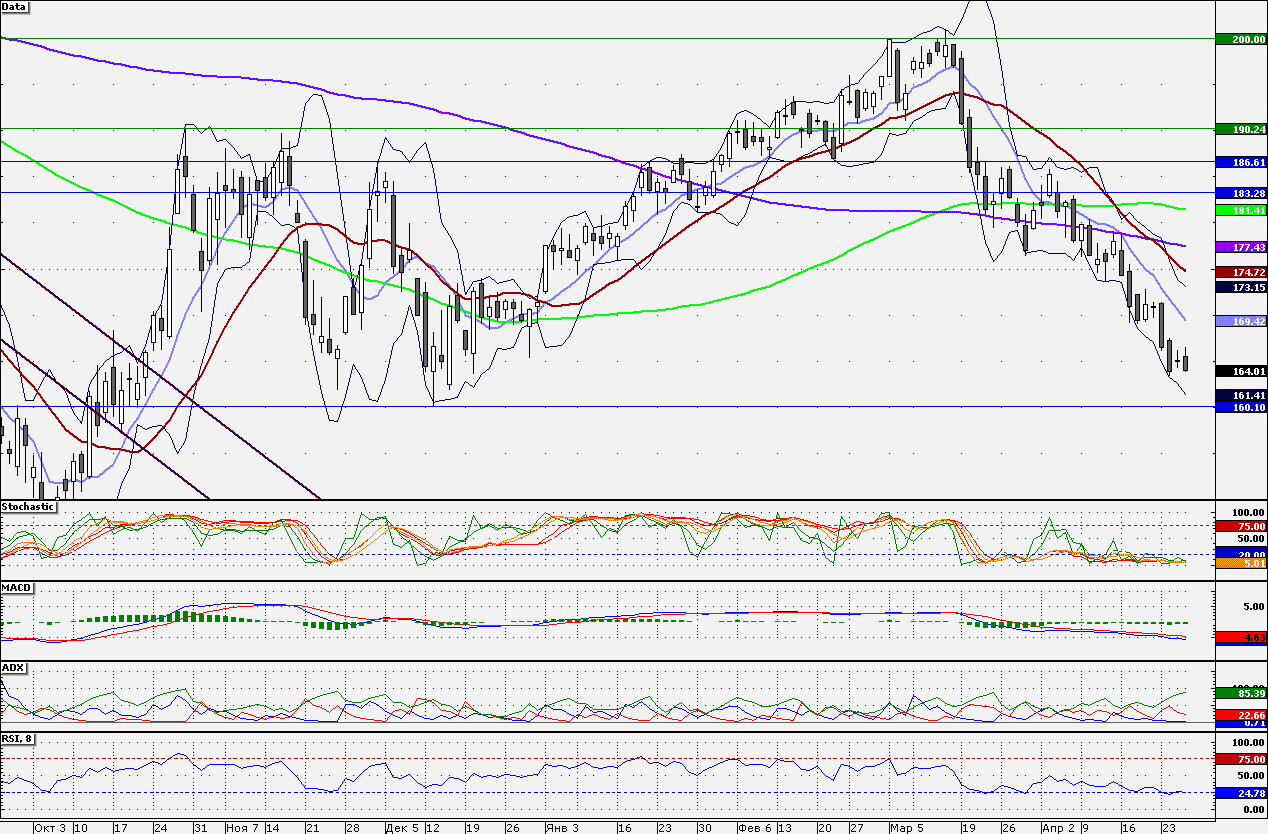Click the 160.10 support level tag
Image resolution: width=1268 pixels, height=834 pixels.
(1240, 407)
